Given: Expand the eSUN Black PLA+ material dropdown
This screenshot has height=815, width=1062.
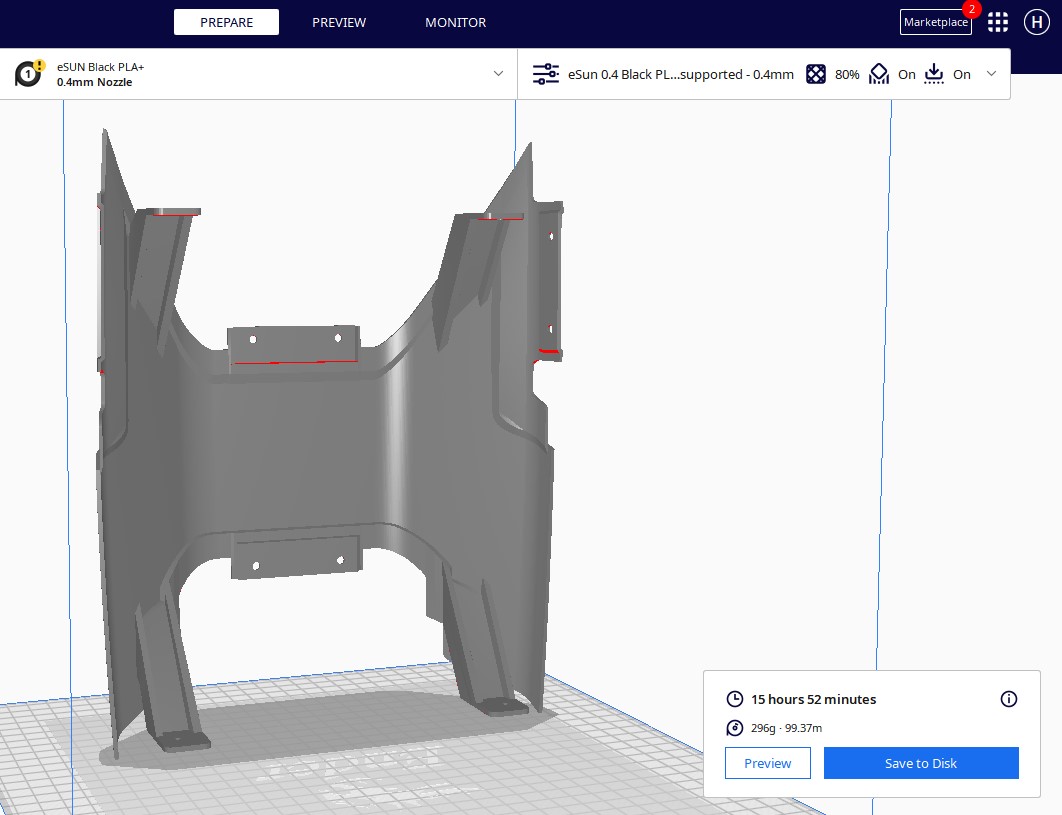Looking at the screenshot, I should (x=498, y=74).
